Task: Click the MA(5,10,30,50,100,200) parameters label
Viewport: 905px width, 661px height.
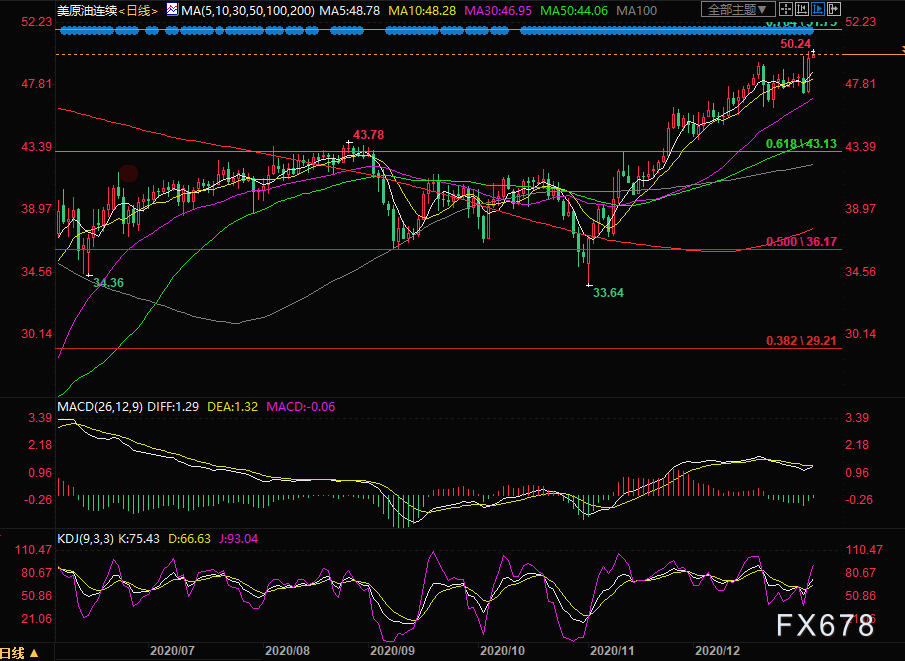Action: tap(248, 10)
